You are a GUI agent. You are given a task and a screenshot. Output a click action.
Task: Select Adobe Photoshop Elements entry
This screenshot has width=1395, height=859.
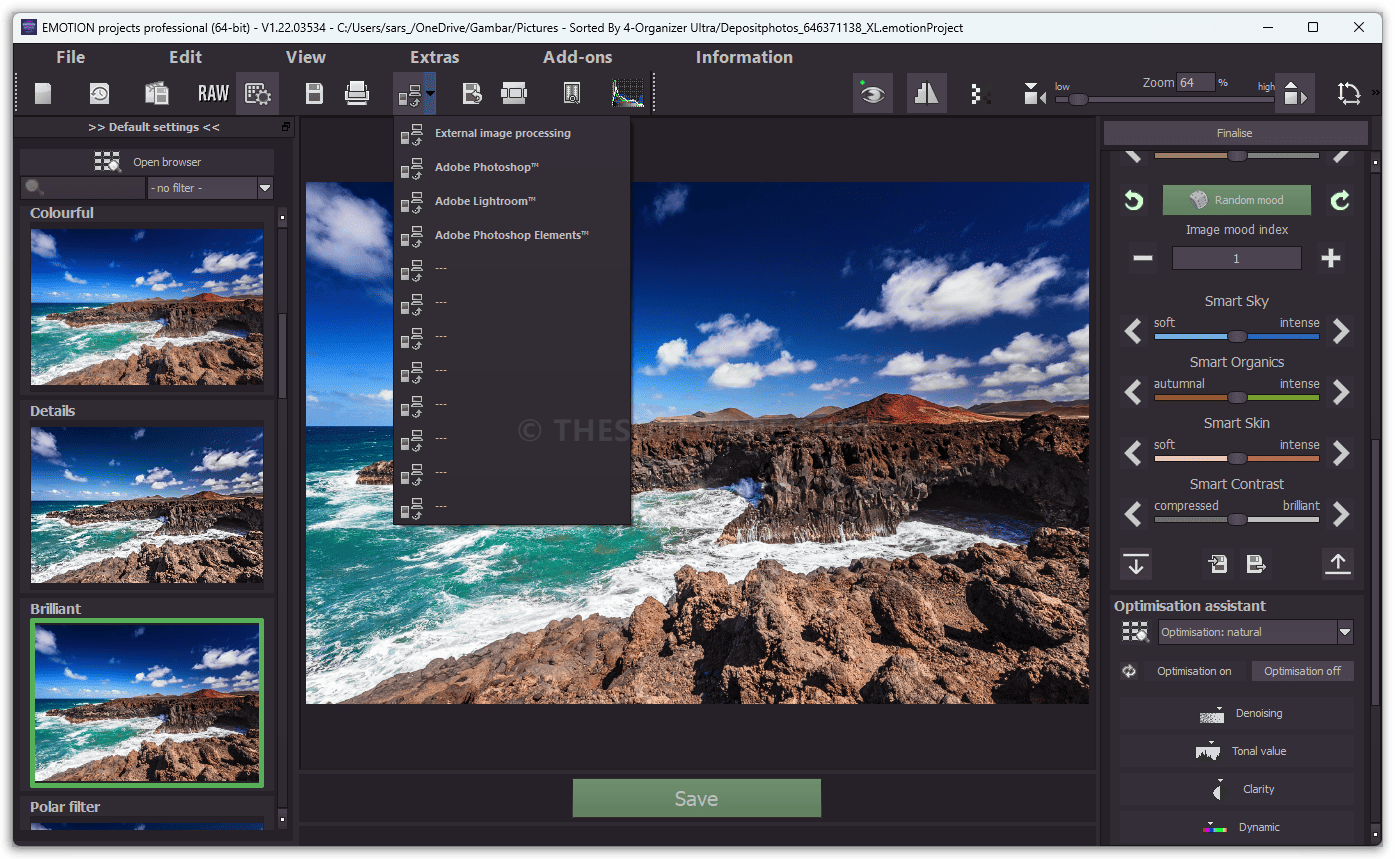(x=512, y=235)
